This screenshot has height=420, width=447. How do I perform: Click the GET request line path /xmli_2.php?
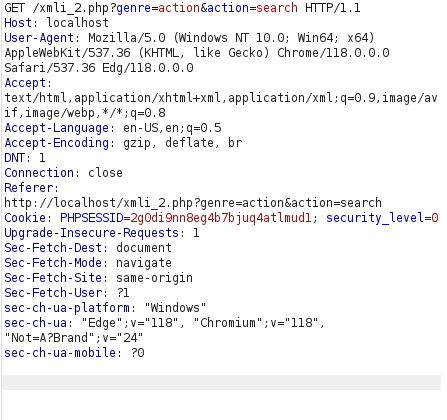(x=71, y=8)
